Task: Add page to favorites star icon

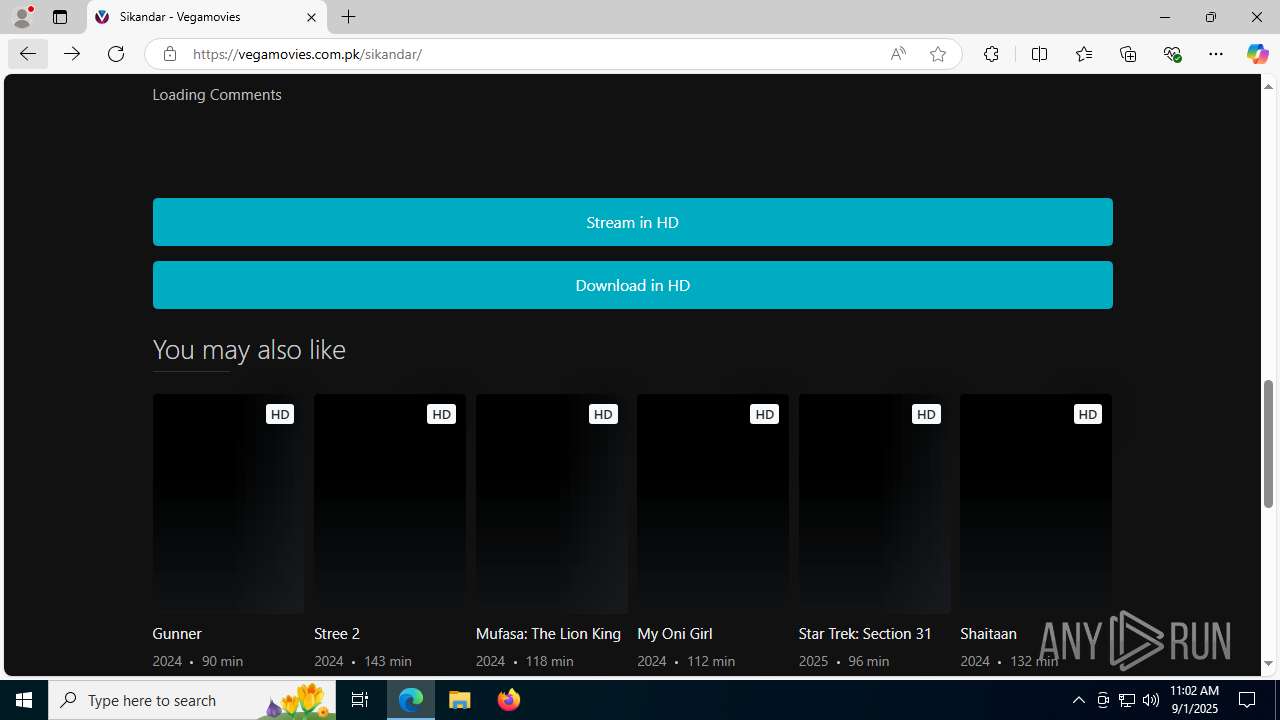Action: [938, 54]
